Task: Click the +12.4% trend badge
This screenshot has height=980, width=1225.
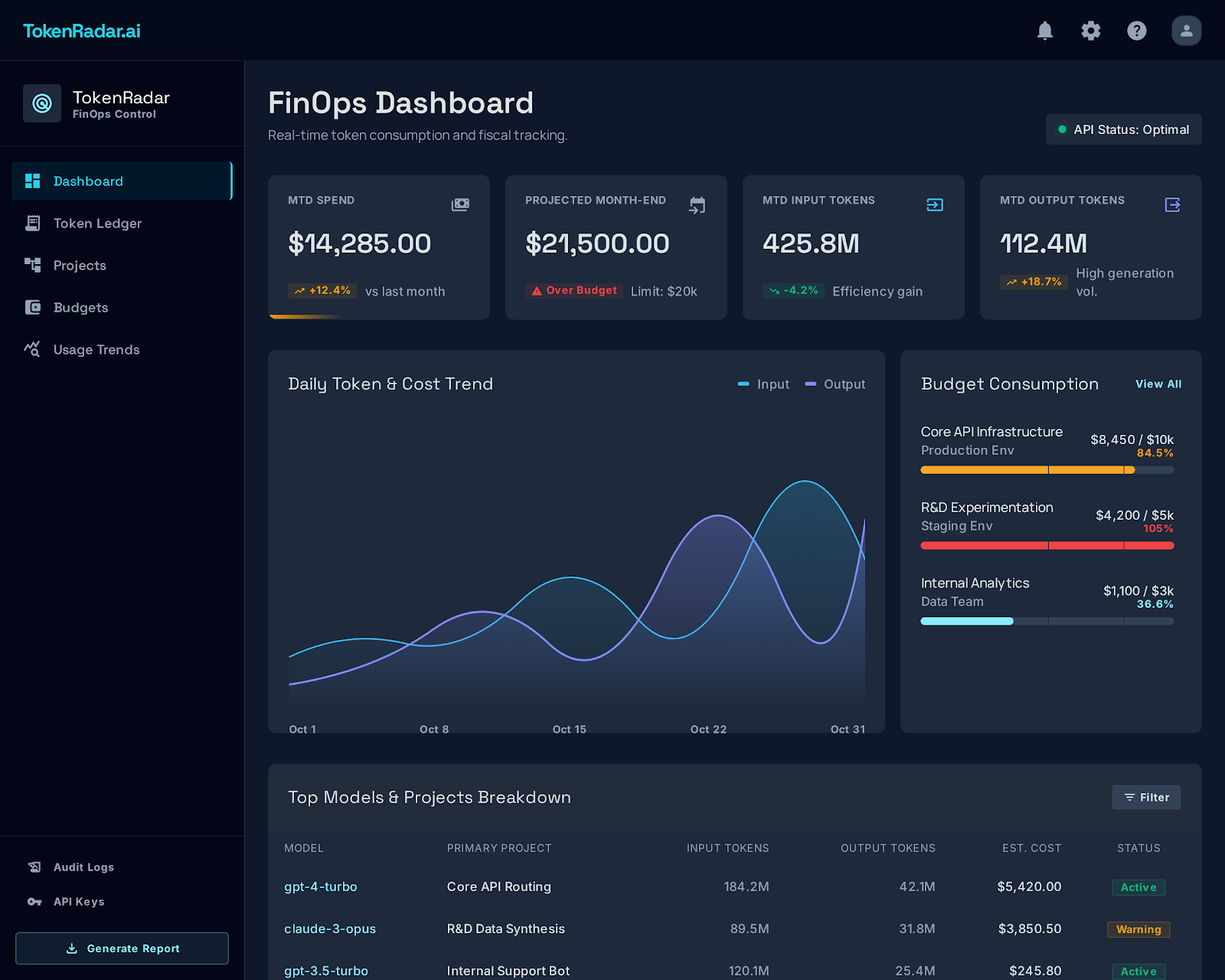Action: [x=322, y=291]
